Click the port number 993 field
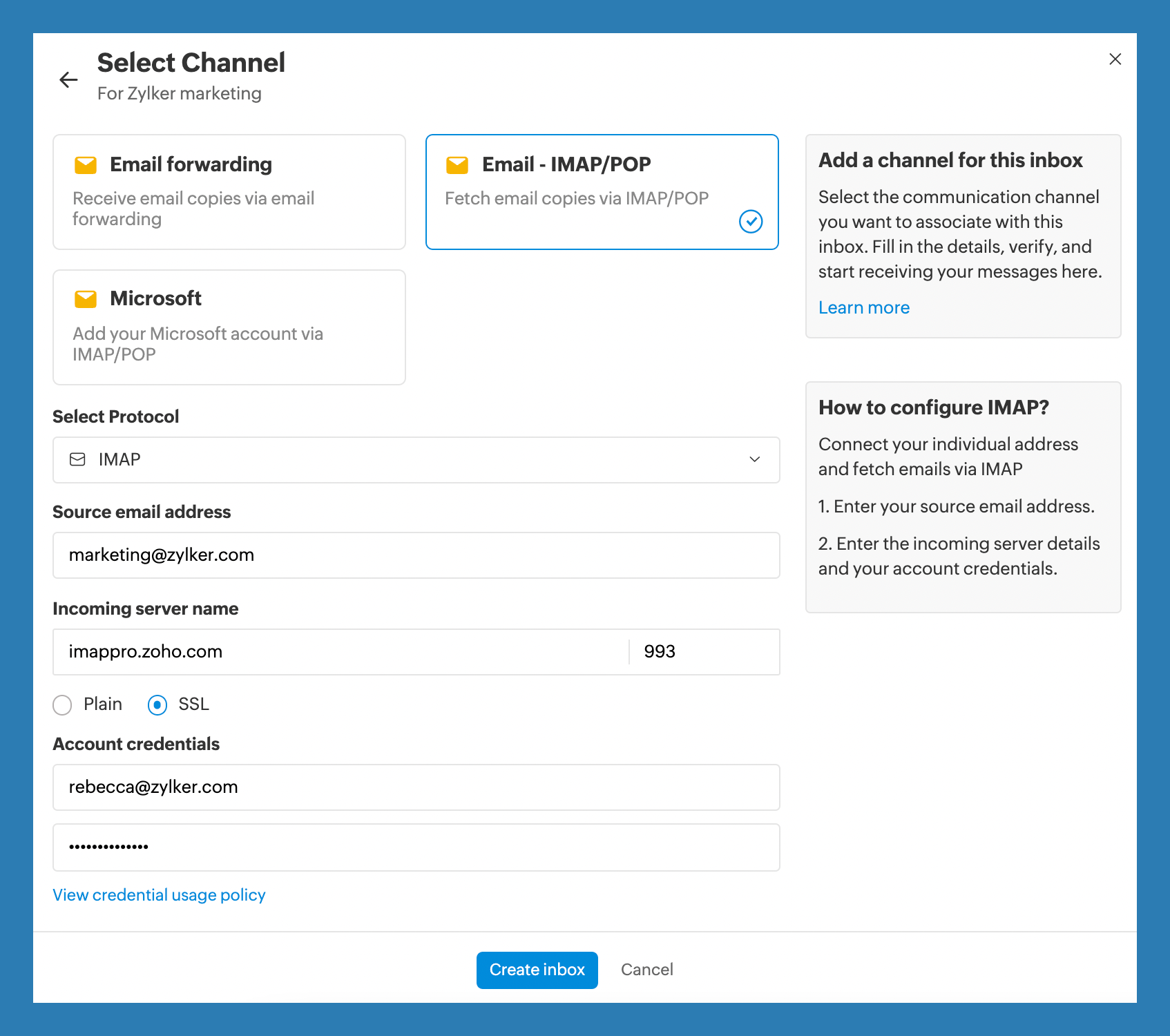This screenshot has width=1170, height=1036. (704, 652)
